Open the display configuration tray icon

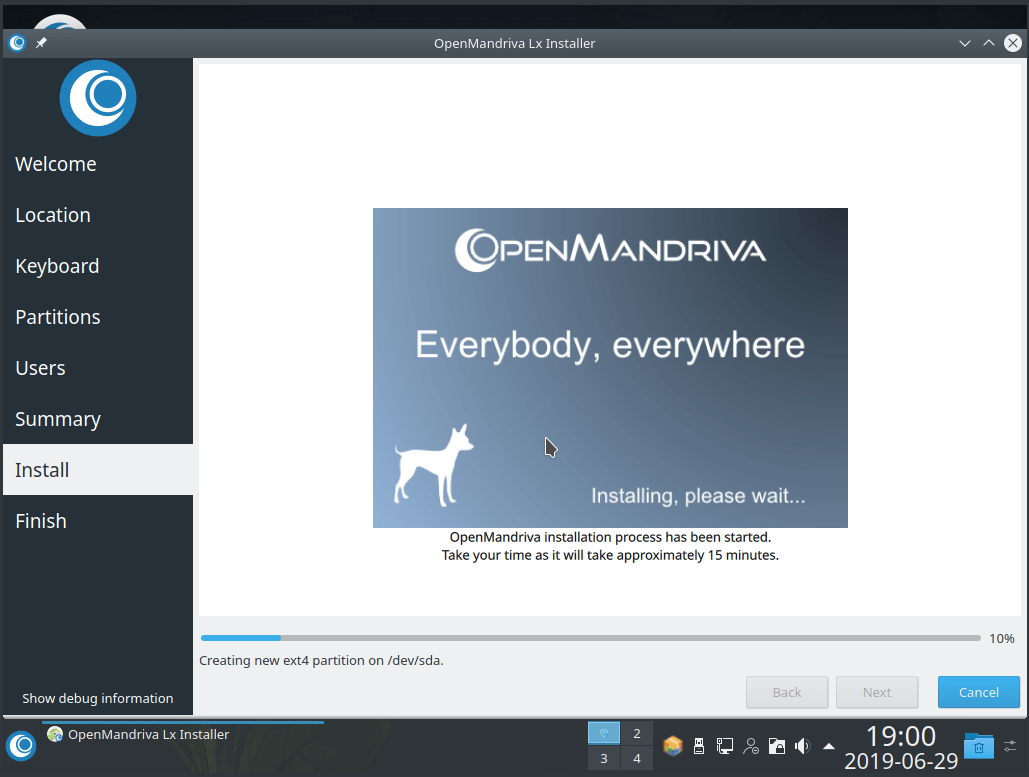(723, 745)
